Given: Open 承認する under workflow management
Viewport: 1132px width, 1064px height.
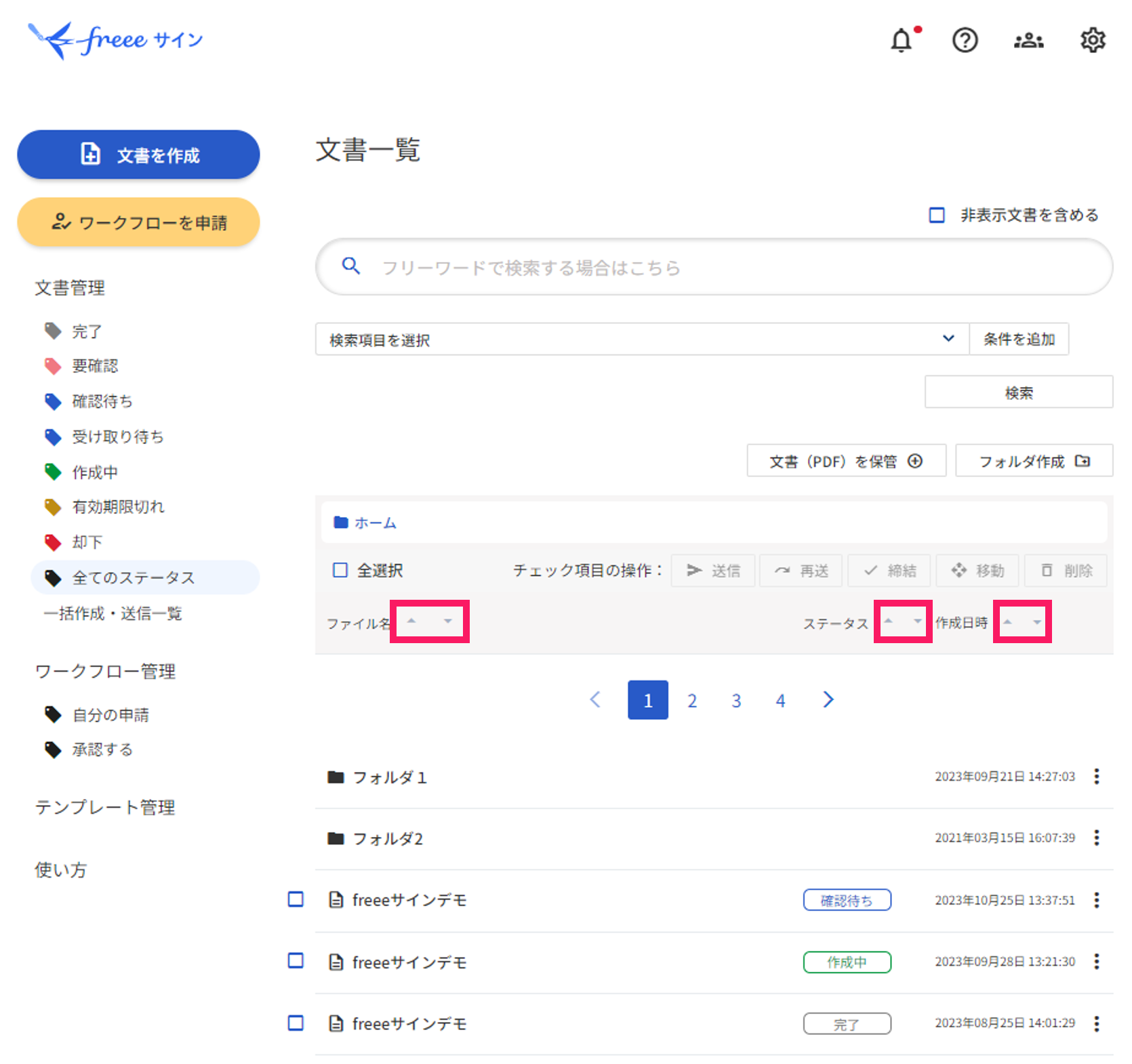Looking at the screenshot, I should [102, 750].
